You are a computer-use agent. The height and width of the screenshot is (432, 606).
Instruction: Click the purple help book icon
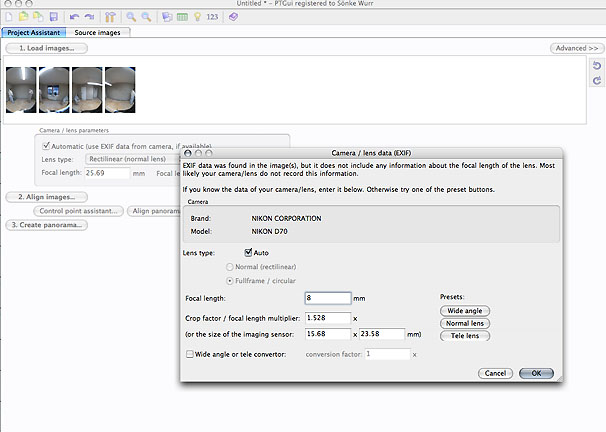tap(232, 18)
